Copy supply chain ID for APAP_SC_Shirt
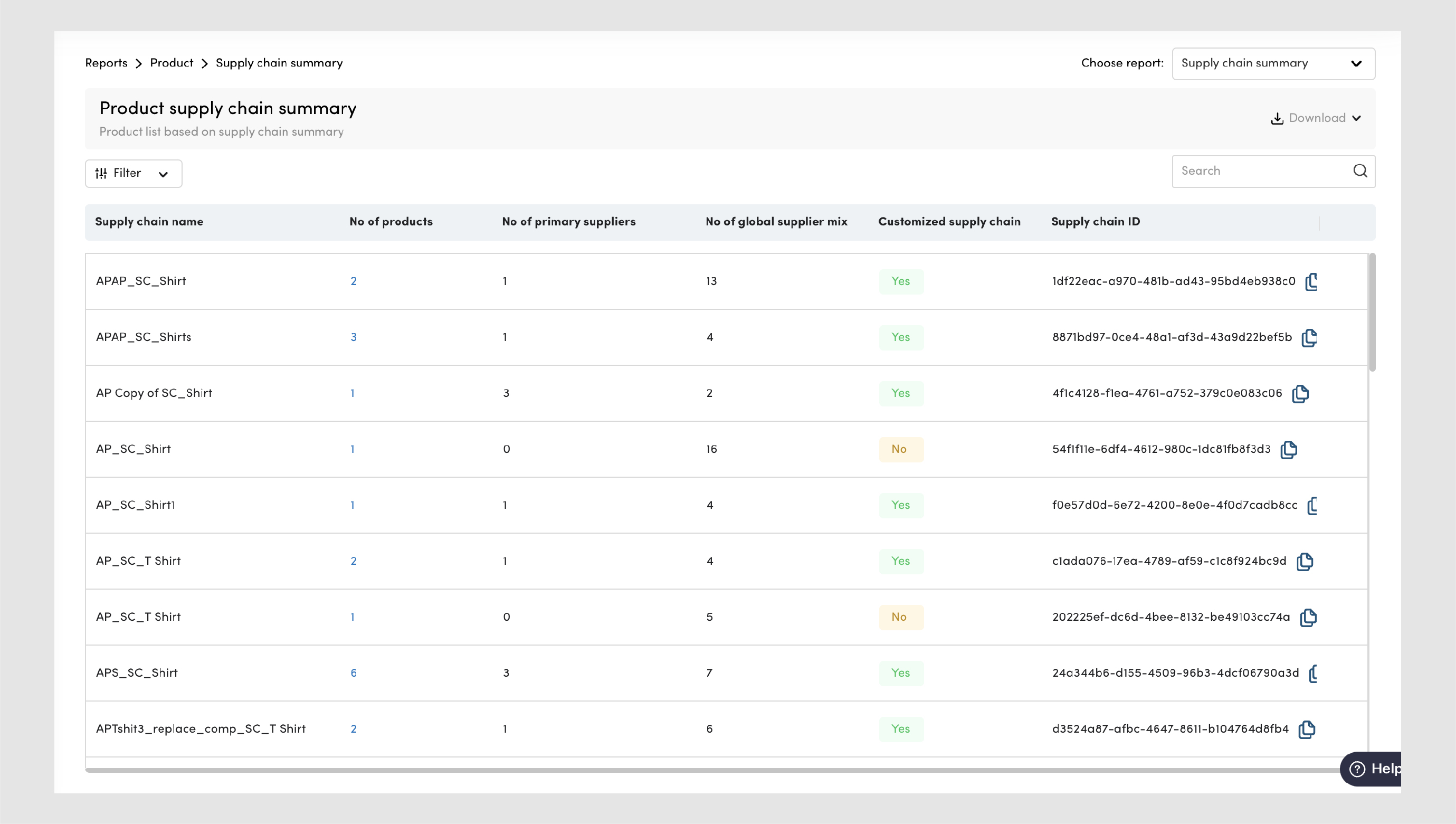Viewport: 1456px width, 824px height. pyautogui.click(x=1311, y=281)
